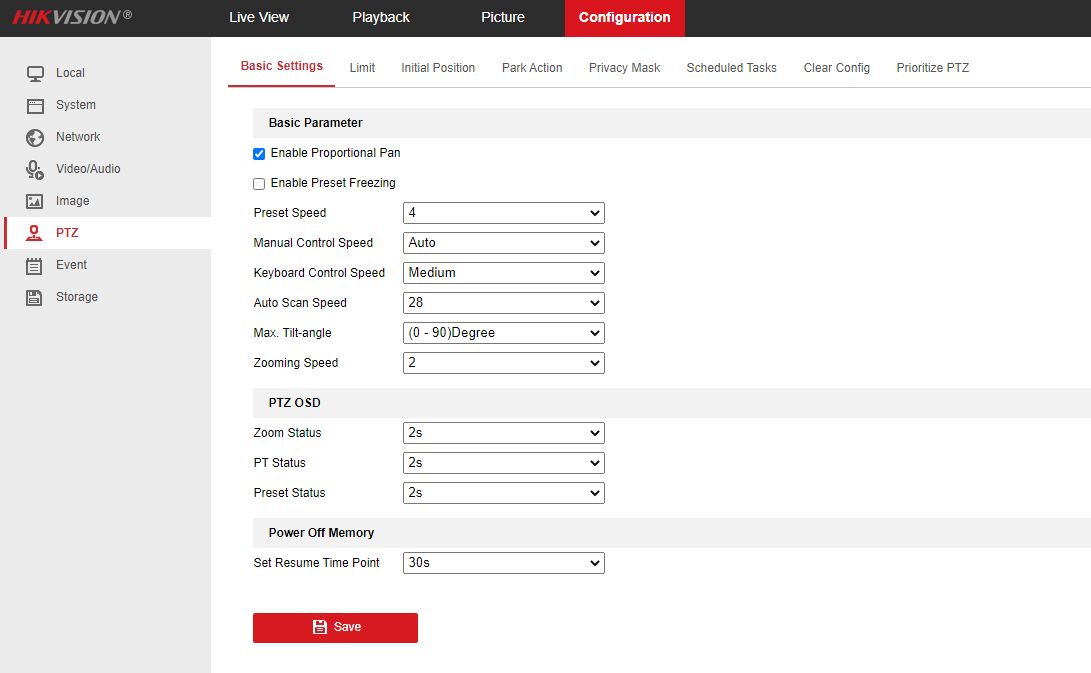The height and width of the screenshot is (673, 1091).
Task: Expand the Keyboard Control Speed dropdown
Action: pos(504,273)
